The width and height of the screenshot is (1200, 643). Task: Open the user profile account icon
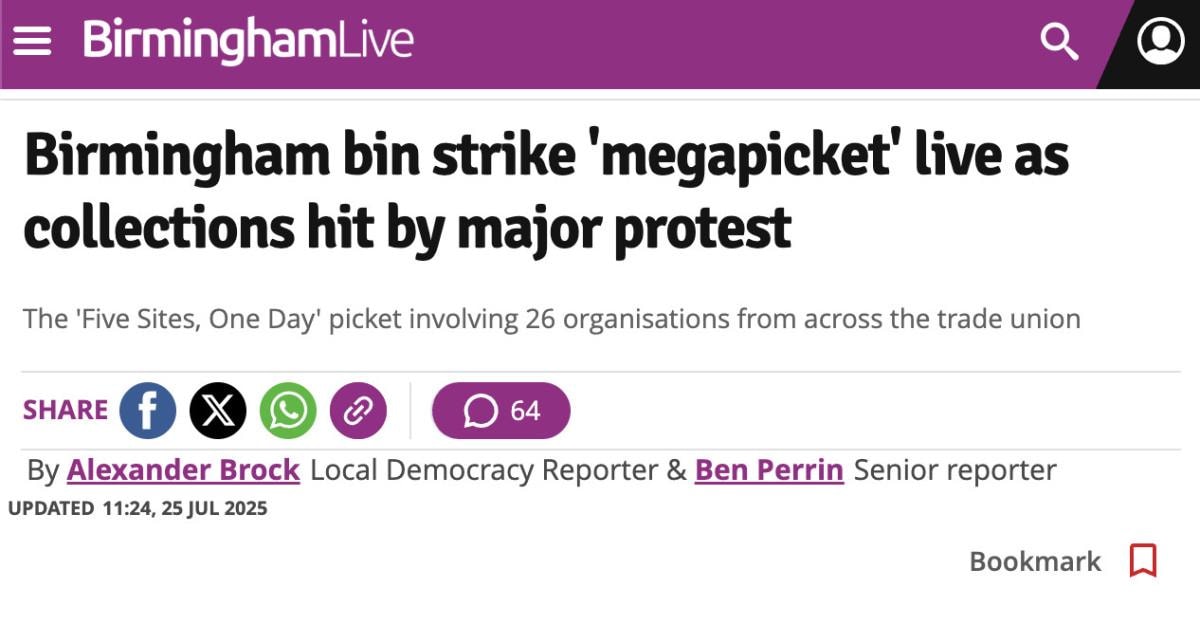point(1160,42)
